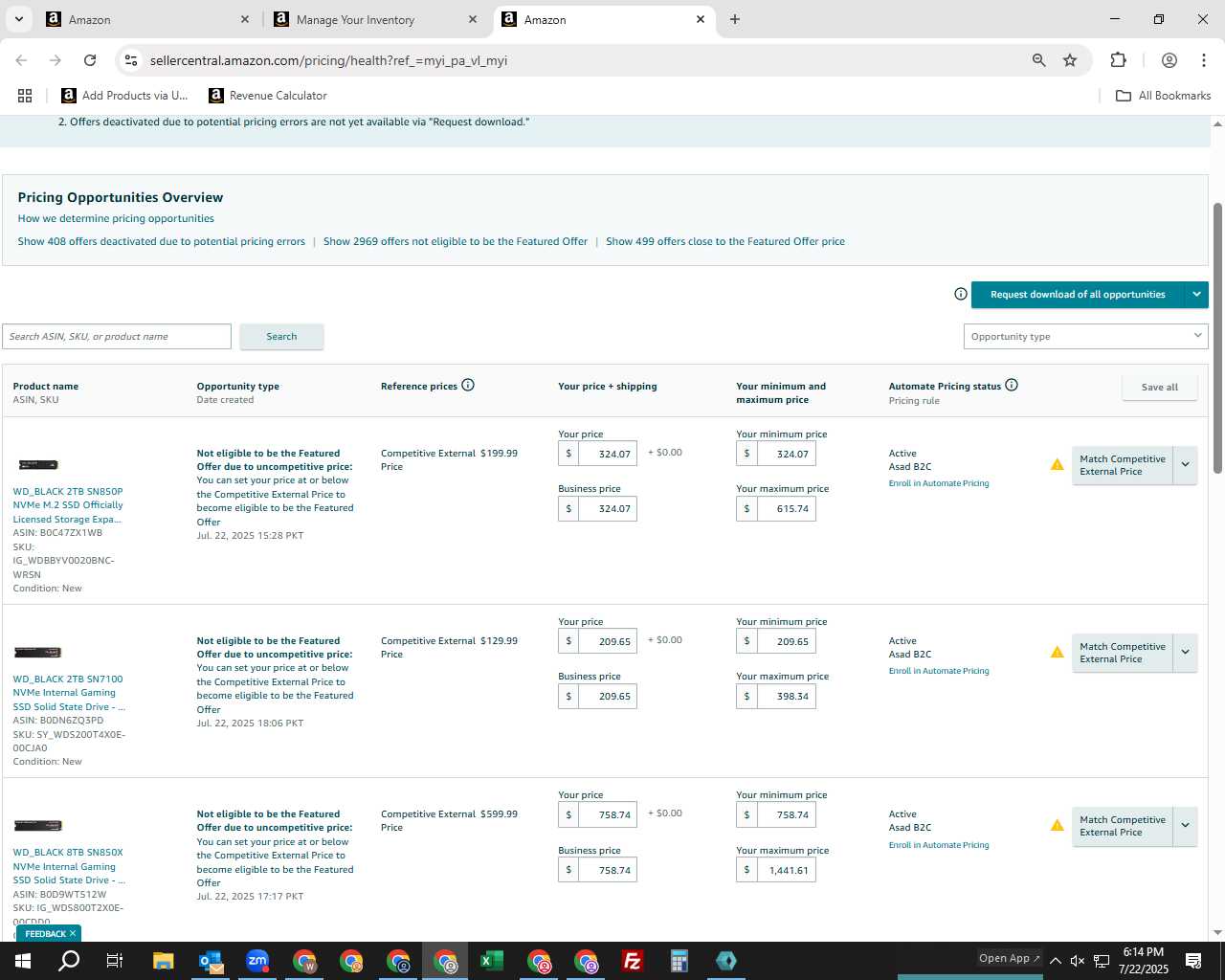Open Excel from the taskbar

coord(492,961)
